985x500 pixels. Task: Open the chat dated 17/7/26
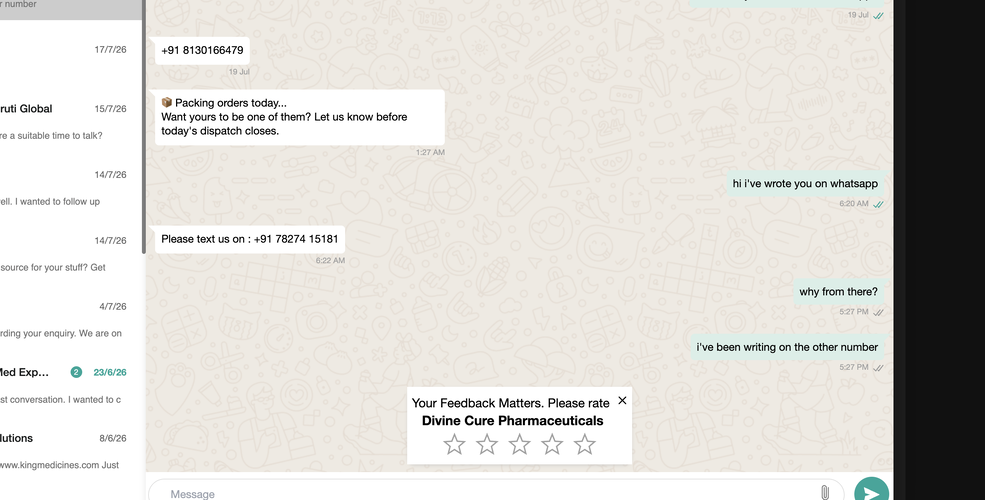(x=71, y=56)
